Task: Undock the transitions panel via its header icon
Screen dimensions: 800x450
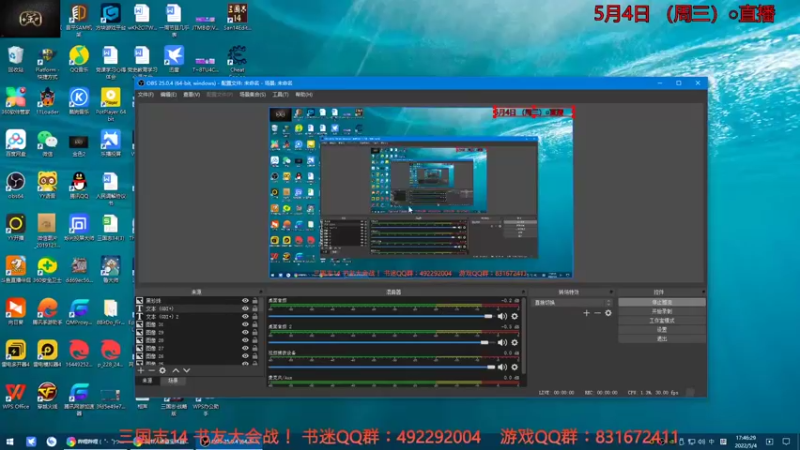Action: 611,292
